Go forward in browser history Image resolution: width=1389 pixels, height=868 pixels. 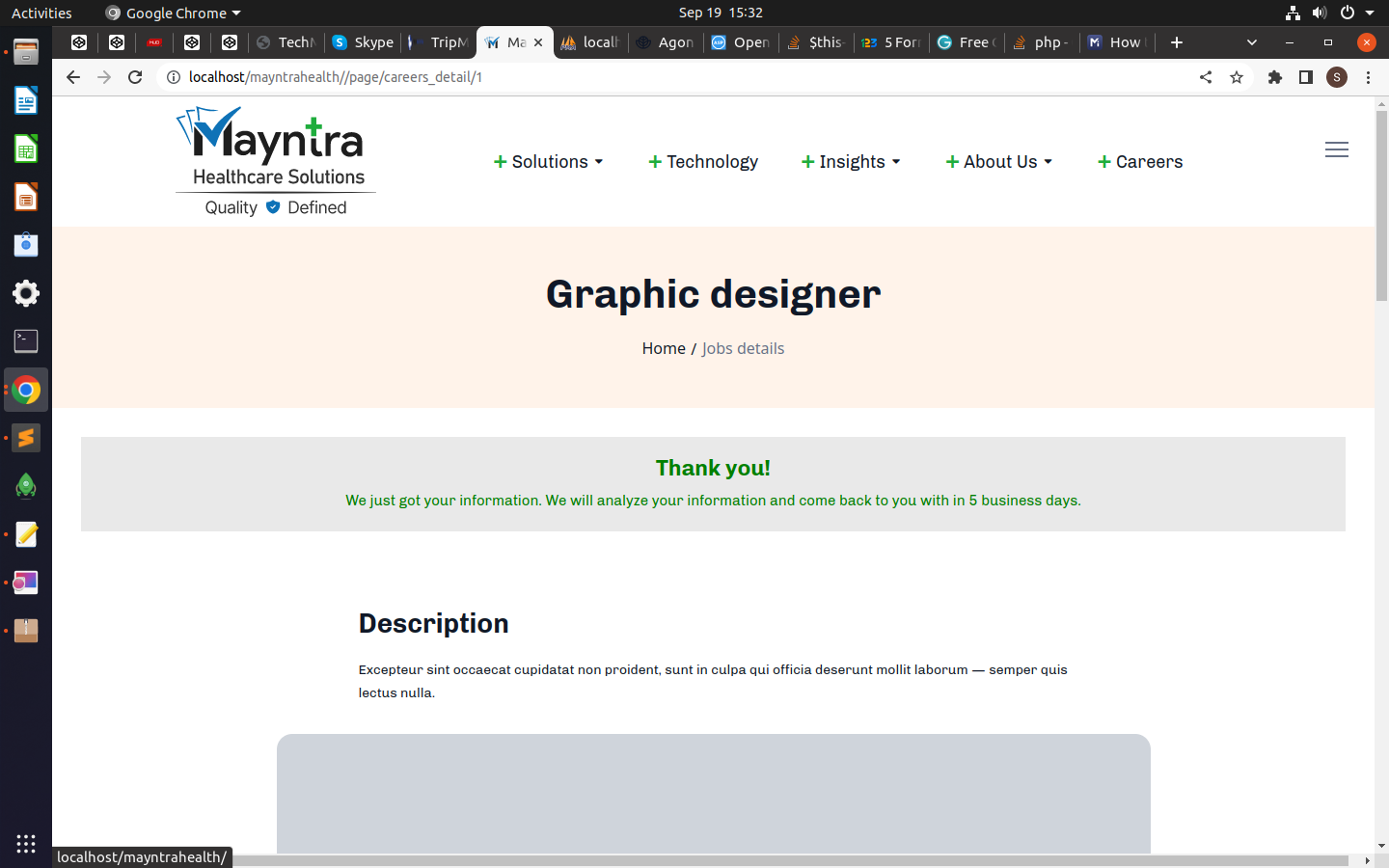click(104, 77)
